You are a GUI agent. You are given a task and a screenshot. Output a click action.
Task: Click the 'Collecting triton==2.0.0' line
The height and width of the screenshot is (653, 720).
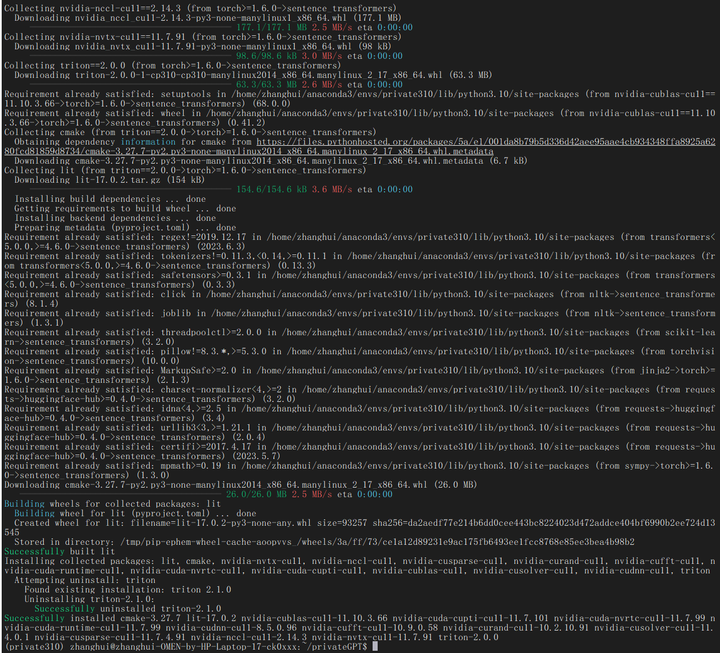[173, 65]
